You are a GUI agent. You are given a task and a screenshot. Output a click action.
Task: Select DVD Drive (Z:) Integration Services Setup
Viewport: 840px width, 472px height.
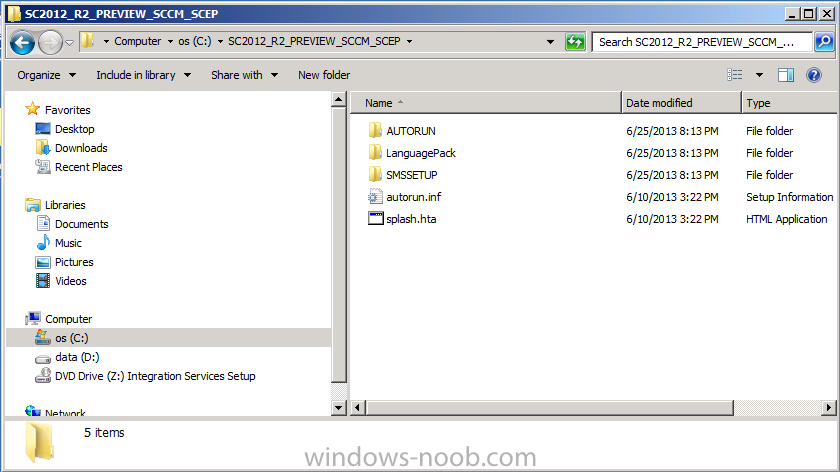155,376
